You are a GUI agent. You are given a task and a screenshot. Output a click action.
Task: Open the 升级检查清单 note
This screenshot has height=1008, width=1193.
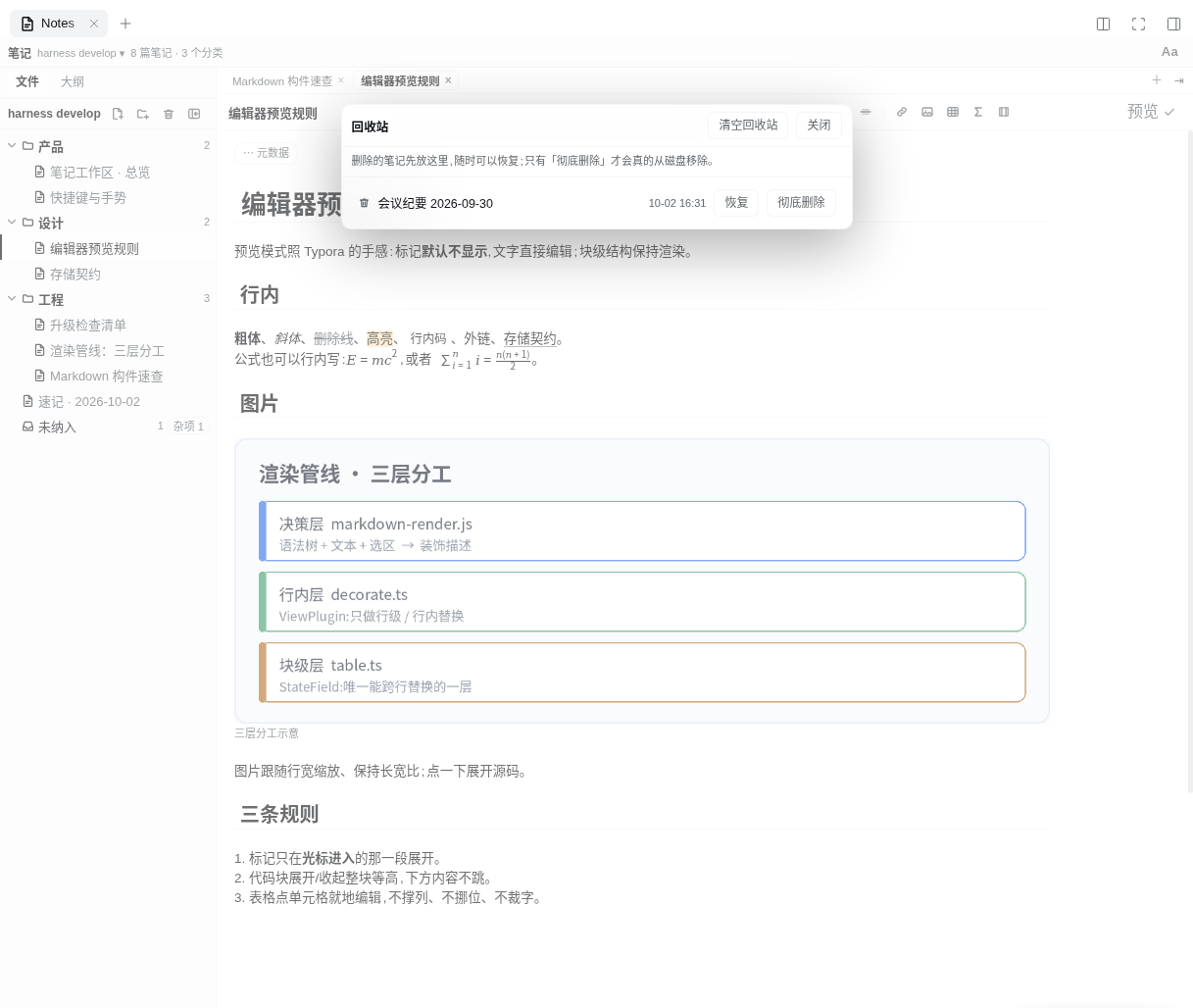(x=108, y=325)
